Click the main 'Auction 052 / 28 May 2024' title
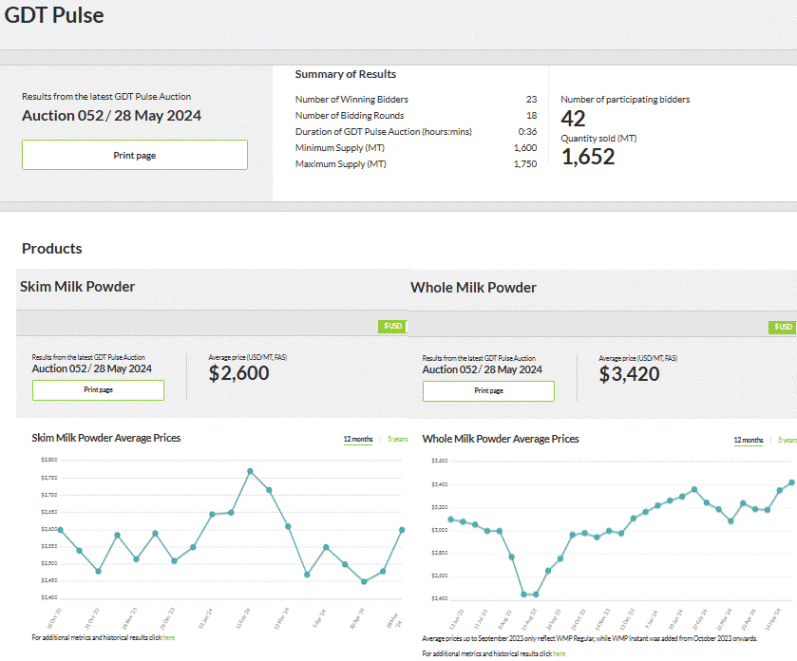The width and height of the screenshot is (797, 661). (x=111, y=116)
